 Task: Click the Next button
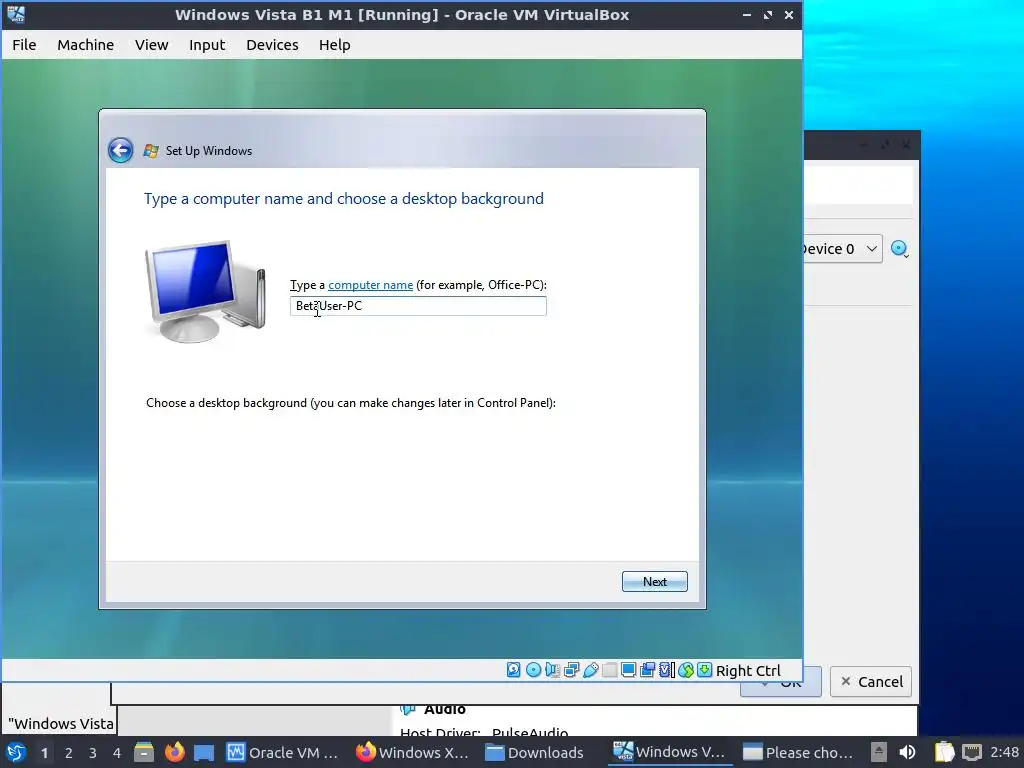click(654, 581)
